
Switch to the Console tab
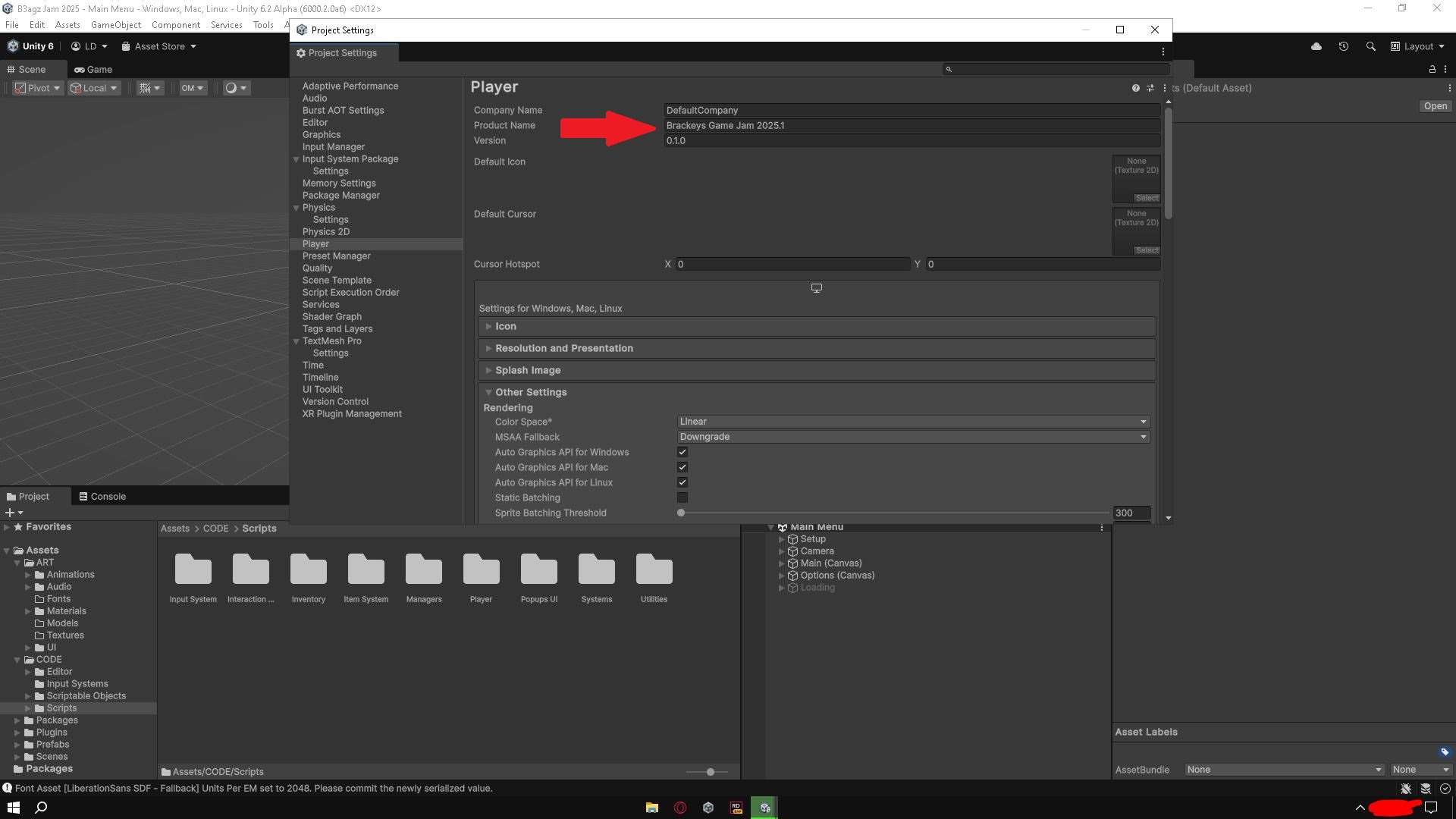click(102, 497)
